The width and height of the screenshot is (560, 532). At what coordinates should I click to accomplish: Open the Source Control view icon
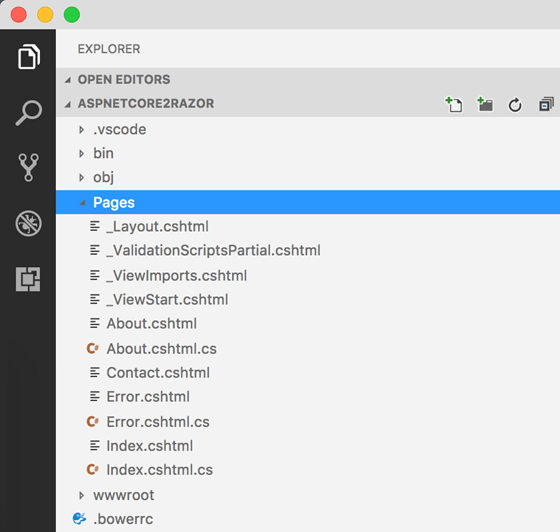tap(28, 167)
